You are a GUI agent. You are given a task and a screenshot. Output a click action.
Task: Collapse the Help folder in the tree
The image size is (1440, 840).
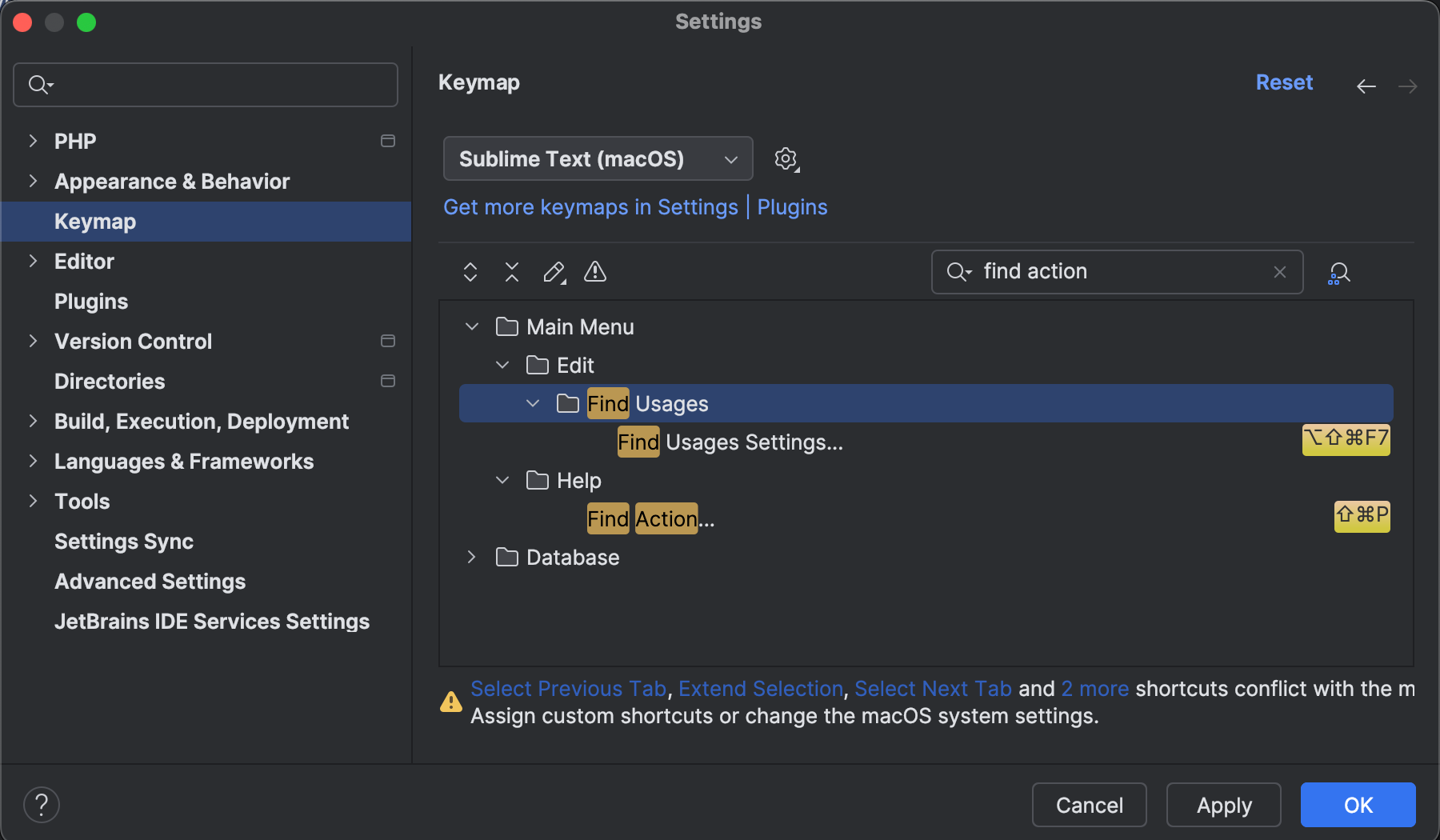502,480
